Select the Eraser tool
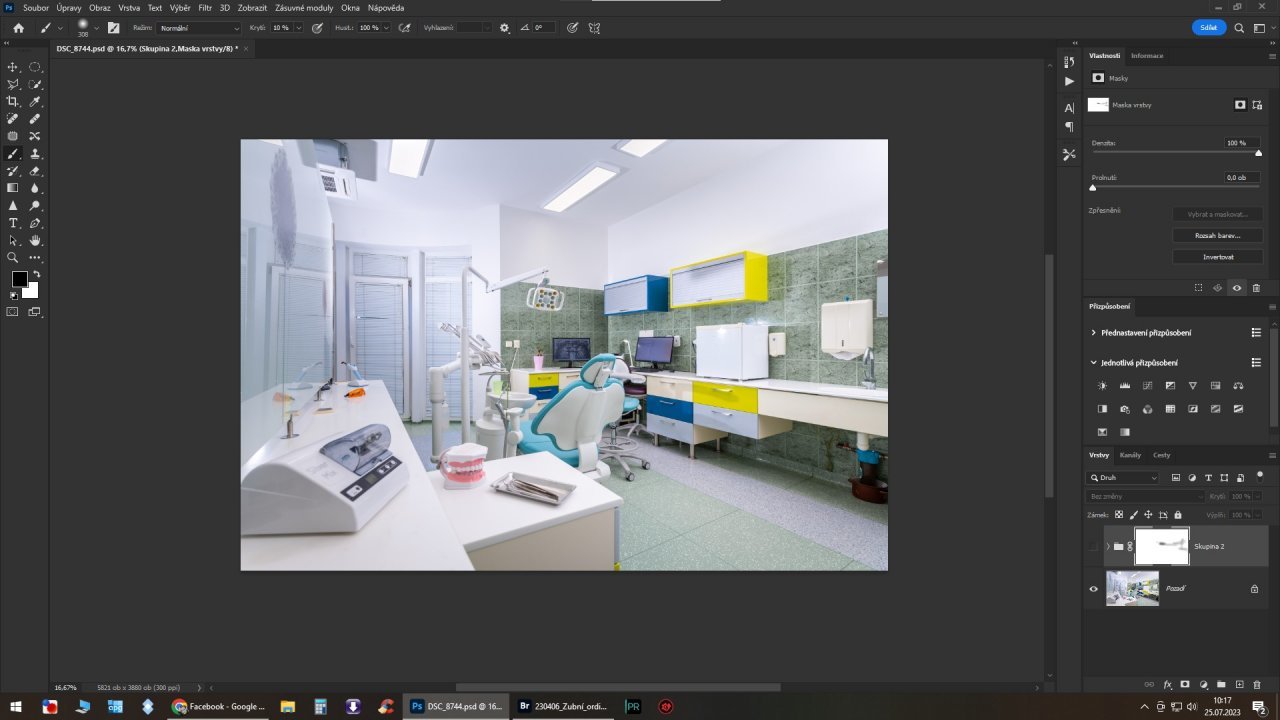This screenshot has width=1280, height=720. [x=35, y=171]
